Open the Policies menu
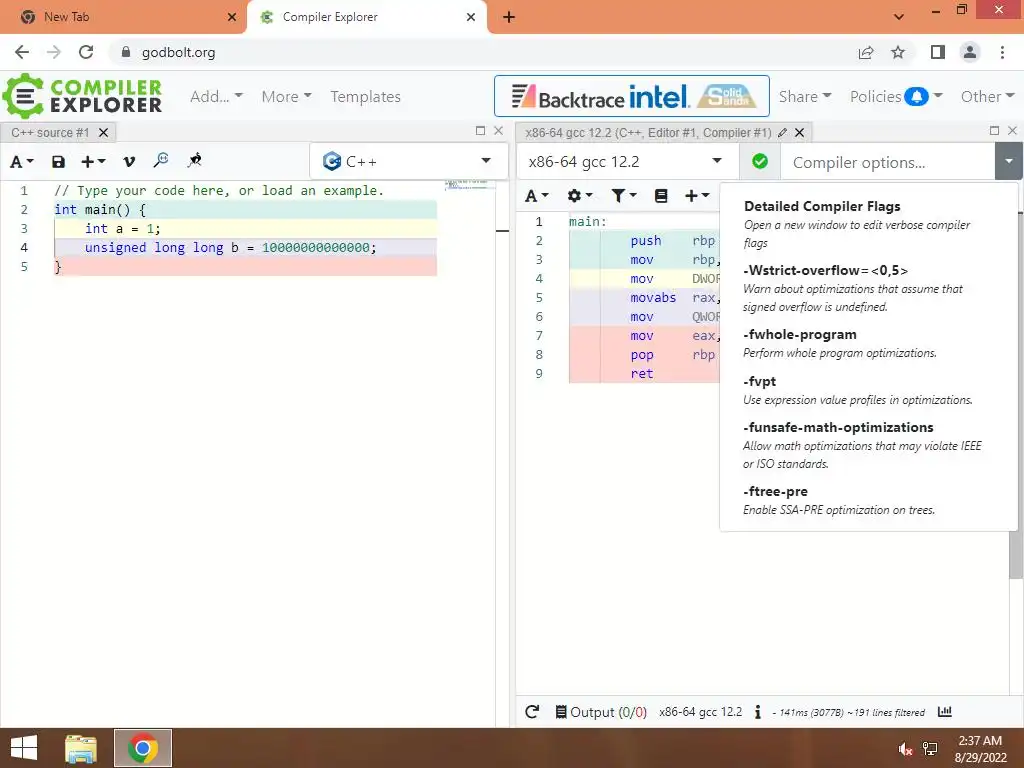The height and width of the screenshot is (768, 1024). click(896, 97)
